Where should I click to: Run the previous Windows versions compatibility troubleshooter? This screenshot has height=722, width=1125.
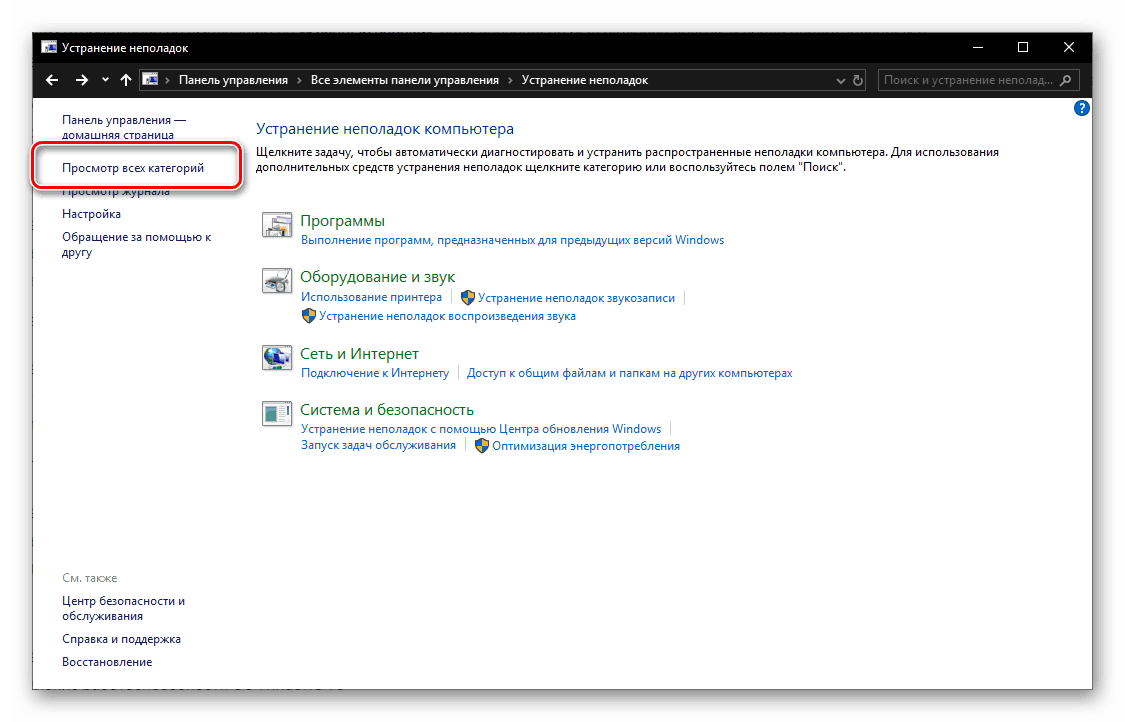click(x=512, y=240)
